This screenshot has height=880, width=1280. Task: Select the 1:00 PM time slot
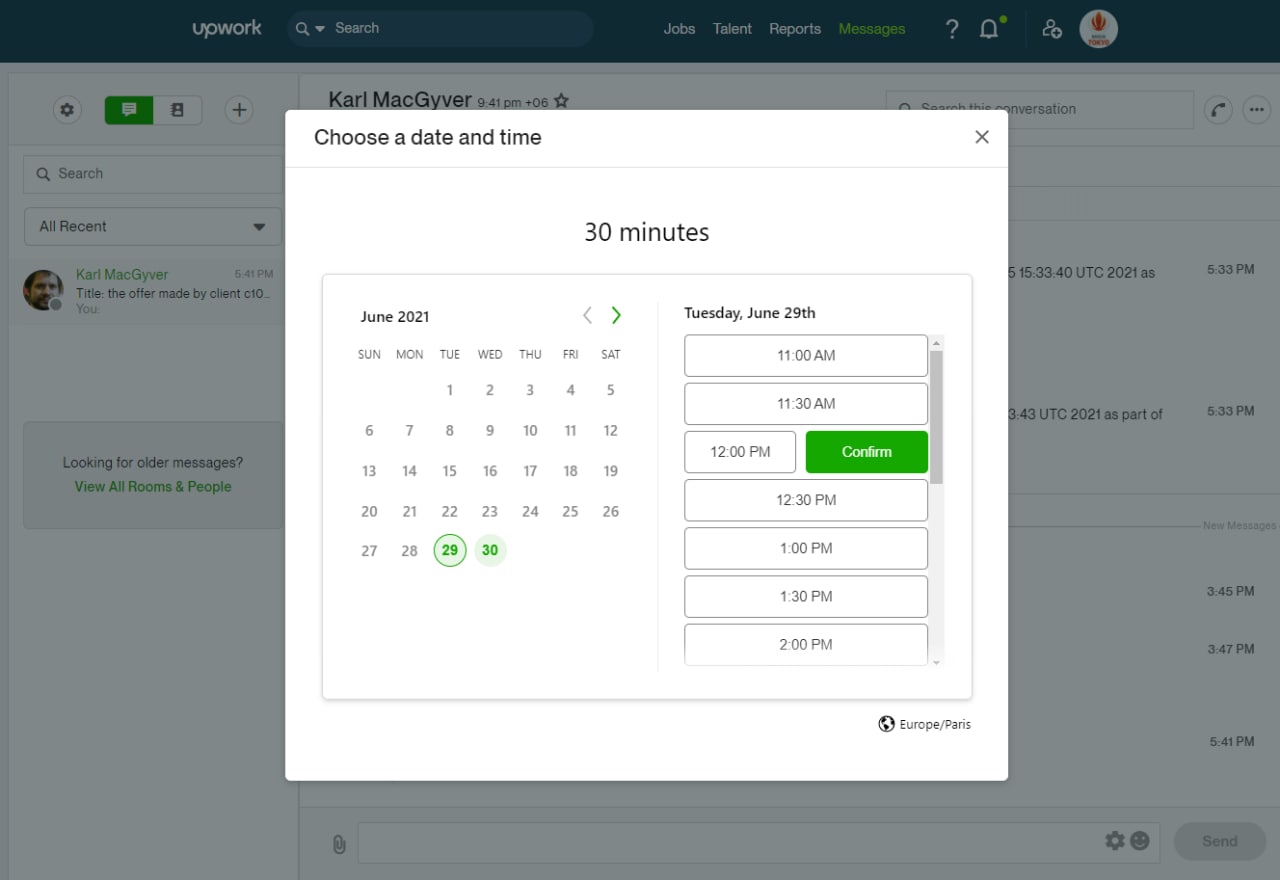[x=806, y=548]
